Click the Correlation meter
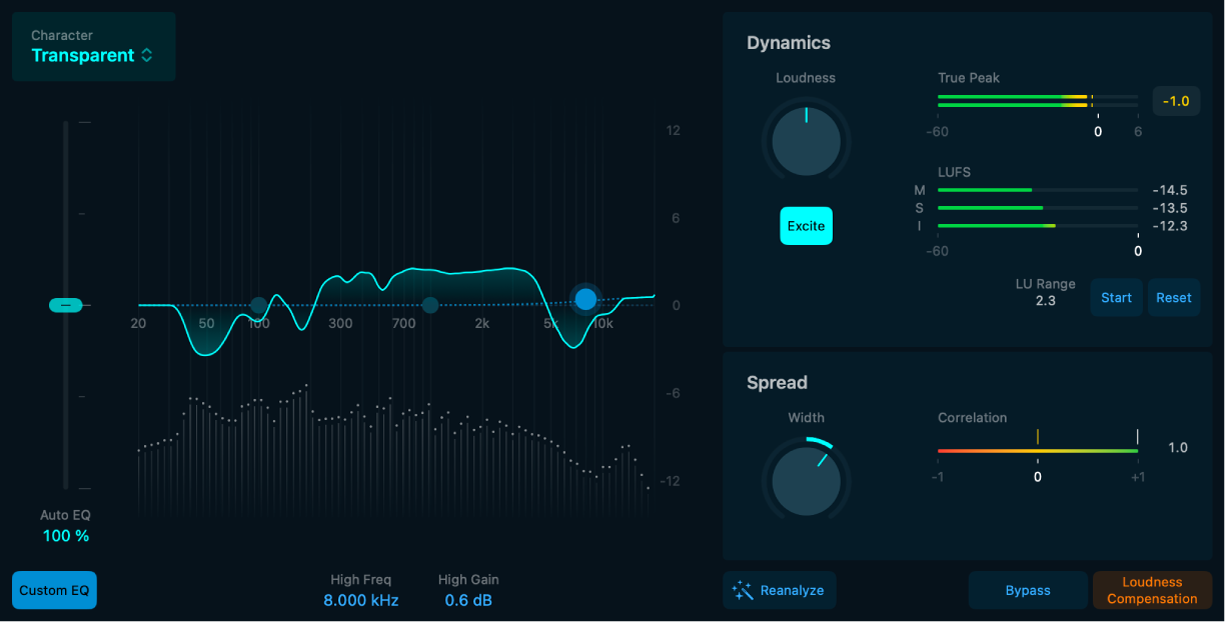 coord(1038,451)
